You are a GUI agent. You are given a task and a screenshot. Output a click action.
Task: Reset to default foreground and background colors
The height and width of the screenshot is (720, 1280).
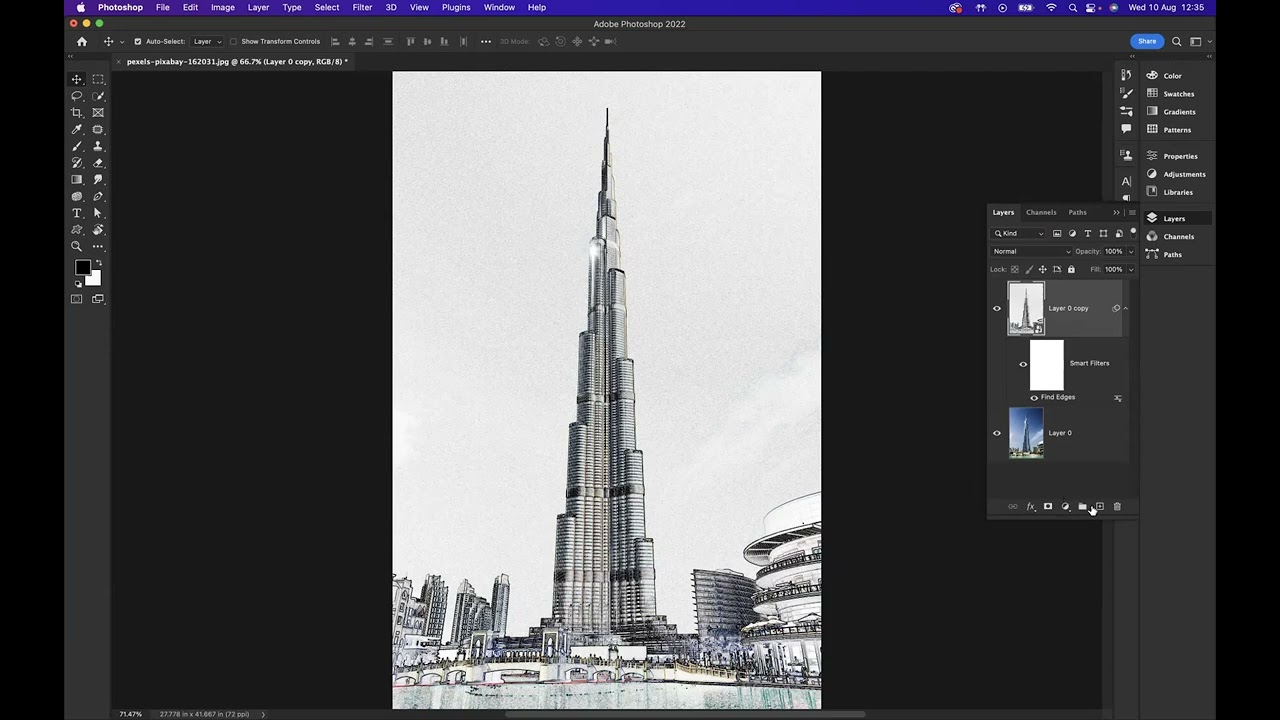coord(78,284)
